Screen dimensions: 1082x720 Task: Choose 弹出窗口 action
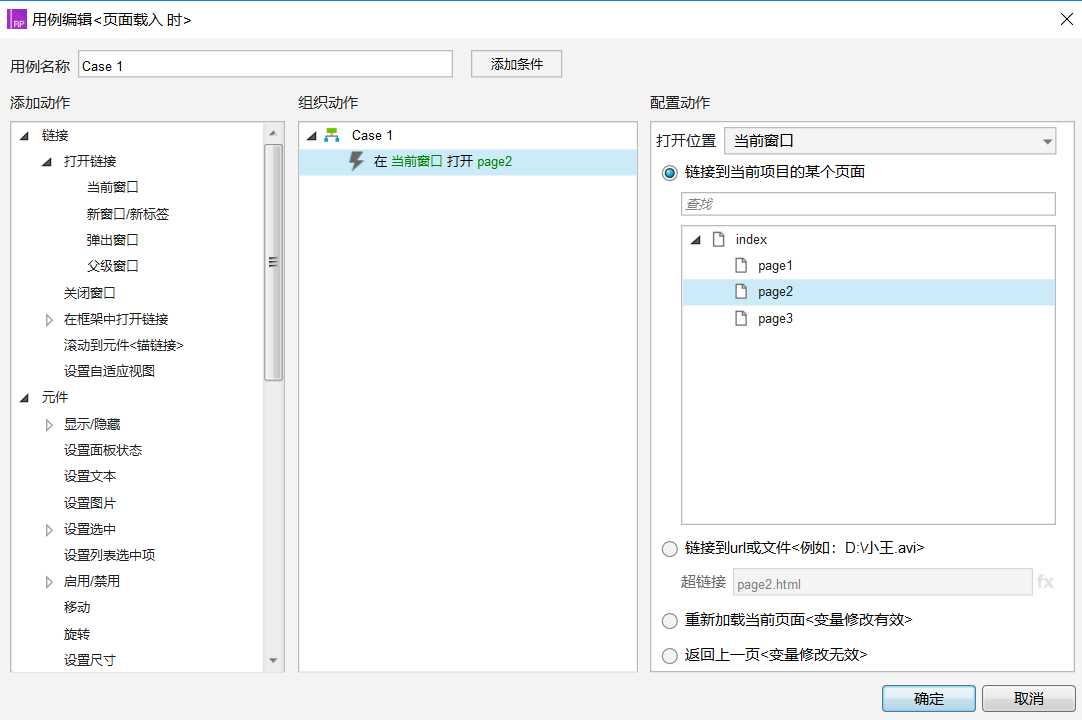pyautogui.click(x=112, y=240)
